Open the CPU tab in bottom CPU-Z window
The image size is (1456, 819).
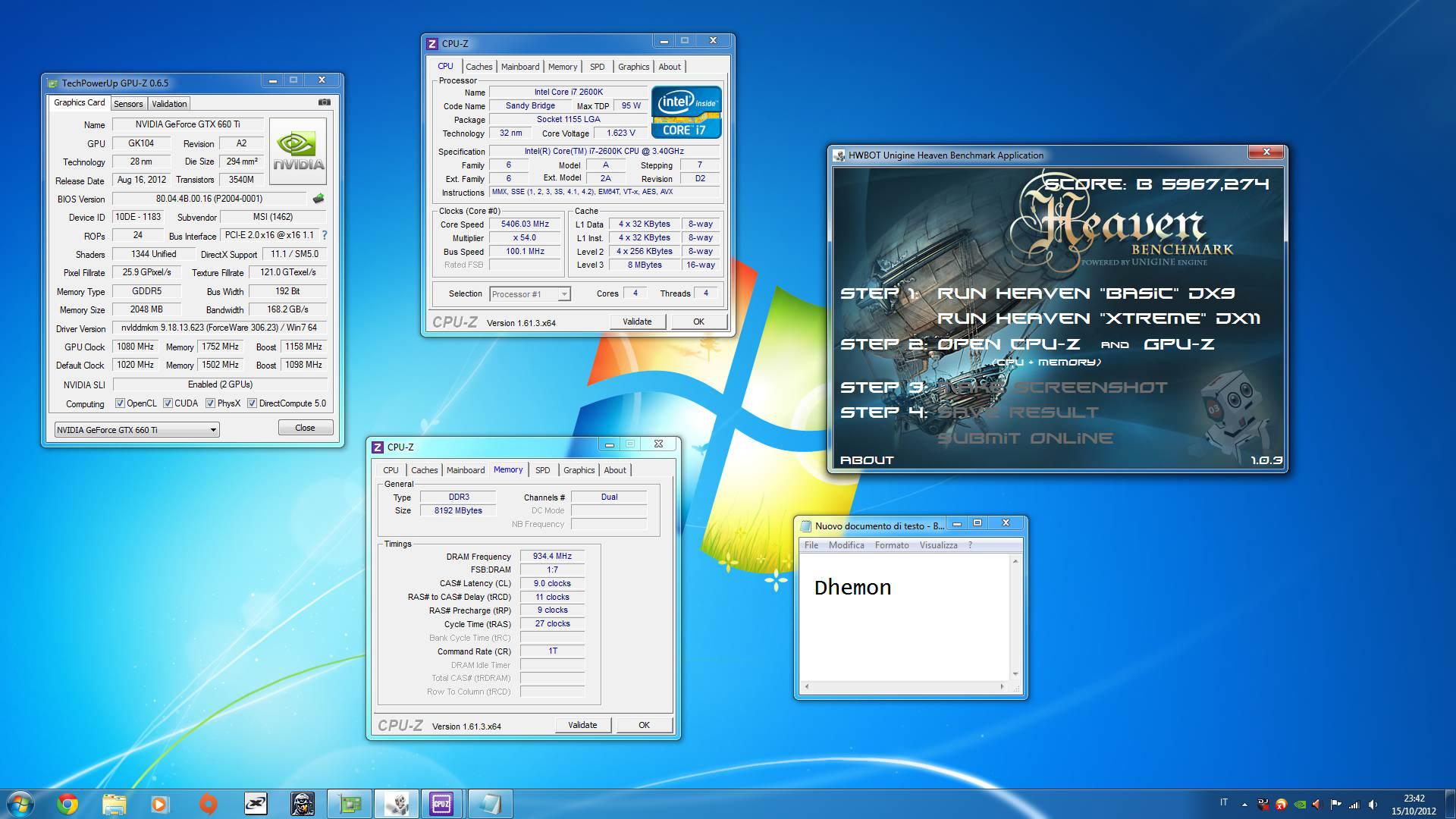point(391,470)
